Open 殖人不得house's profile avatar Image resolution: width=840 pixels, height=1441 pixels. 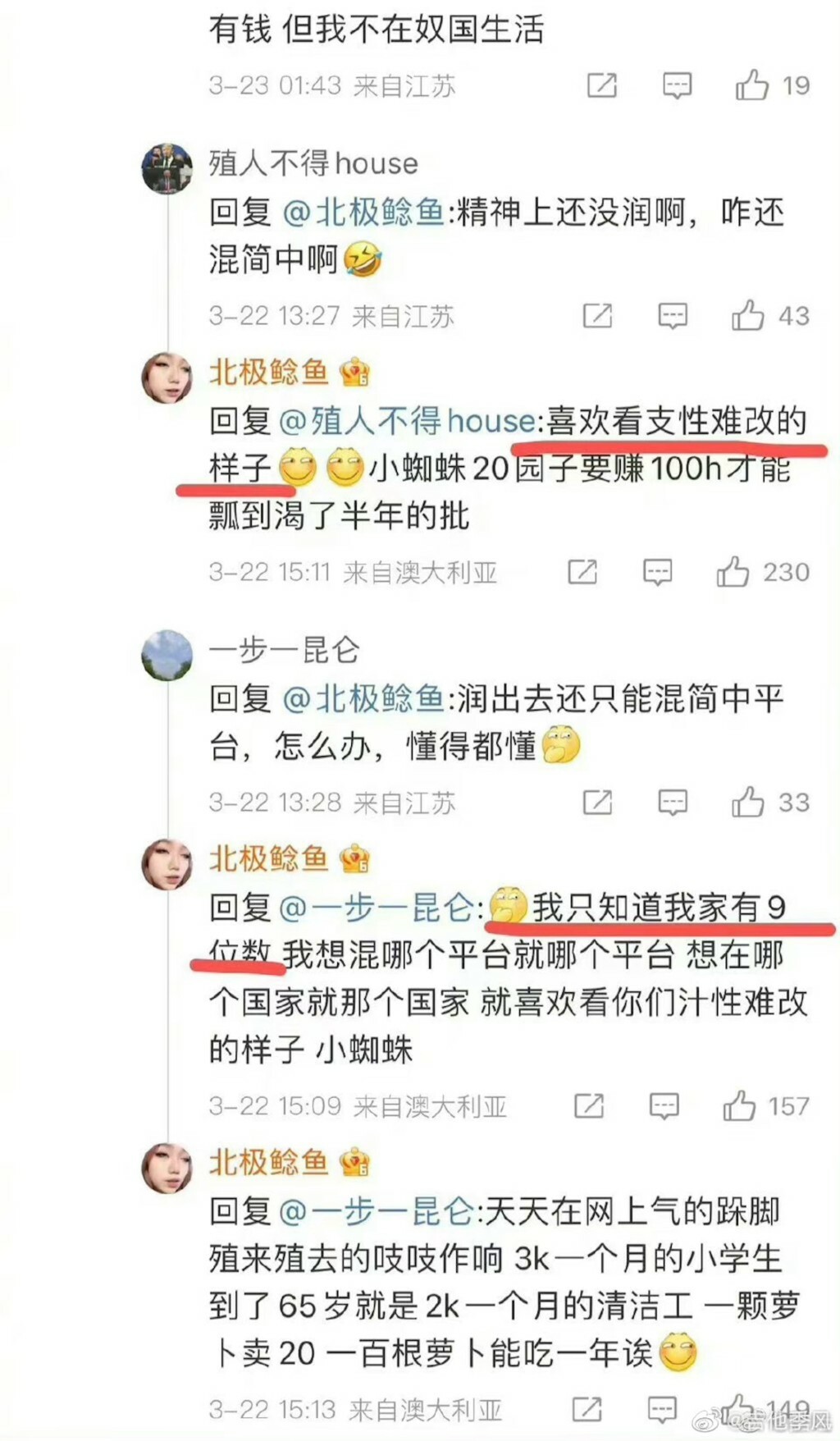point(167,168)
